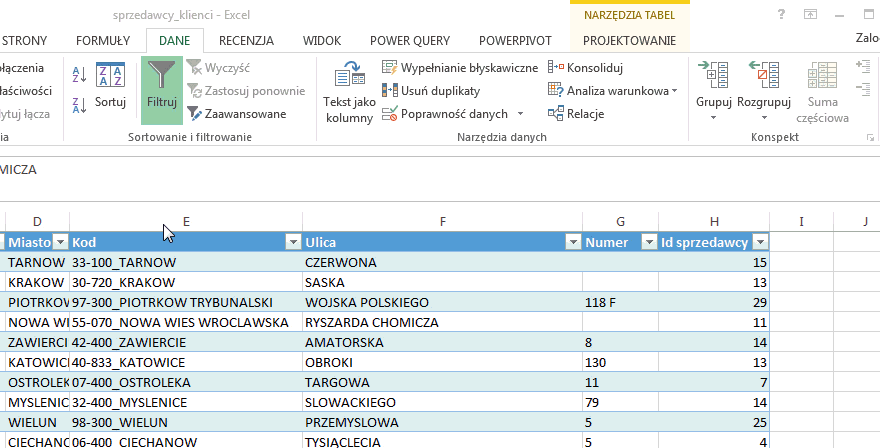Run Wypełnianie błyskawiczne flash fill

[x=460, y=67]
